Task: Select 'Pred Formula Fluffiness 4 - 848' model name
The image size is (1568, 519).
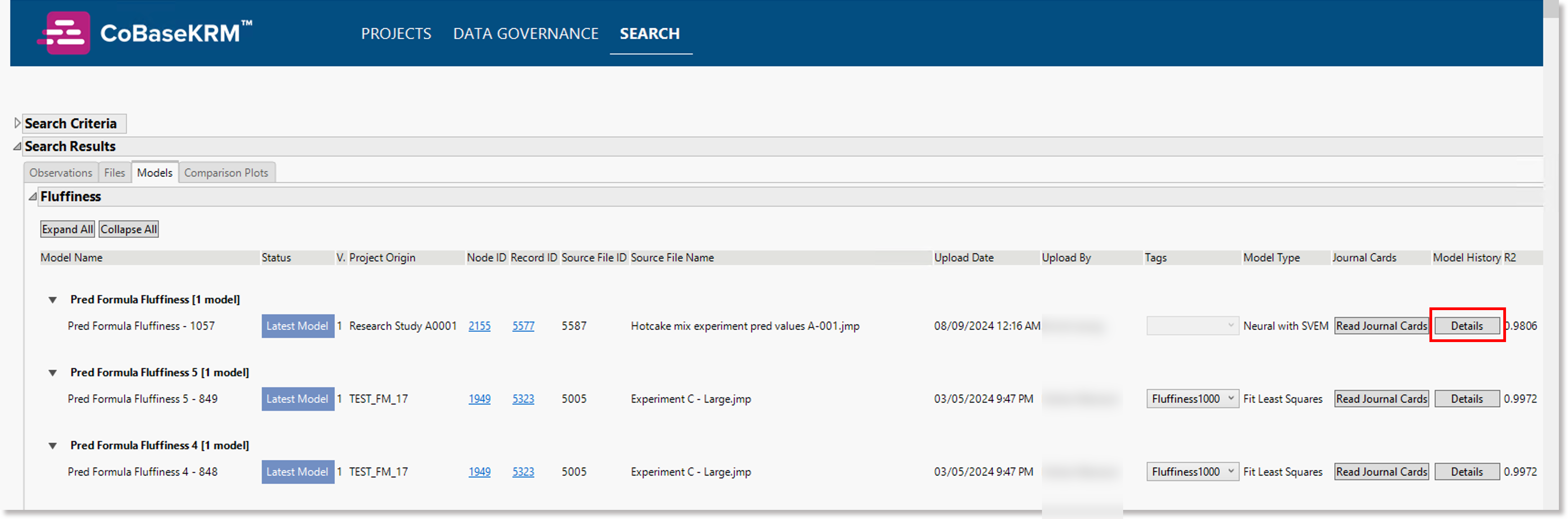Action: [x=142, y=472]
